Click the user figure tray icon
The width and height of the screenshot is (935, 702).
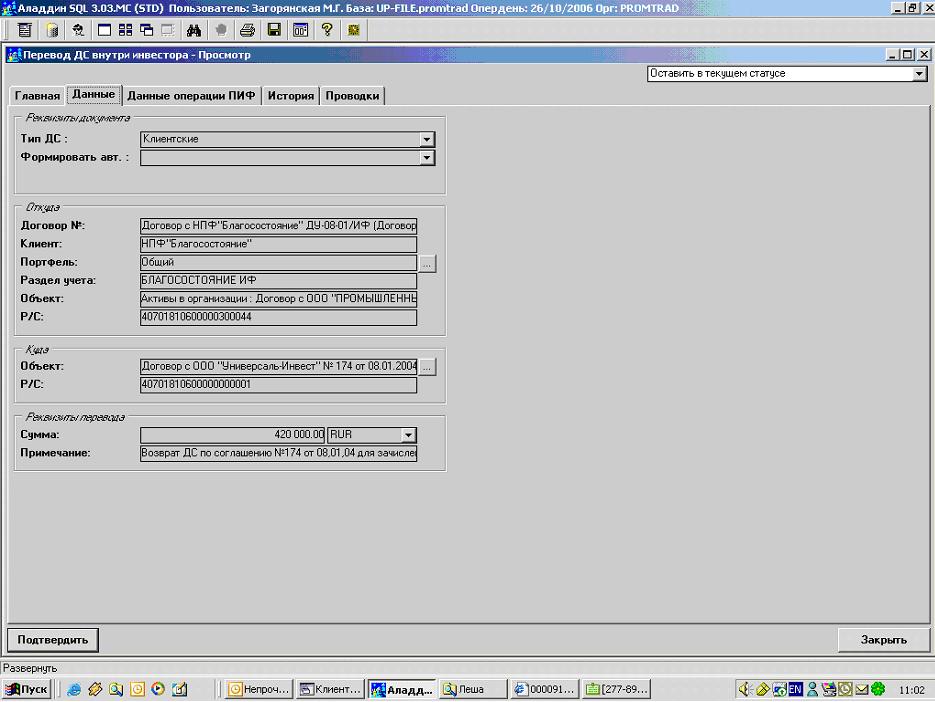[x=812, y=689]
